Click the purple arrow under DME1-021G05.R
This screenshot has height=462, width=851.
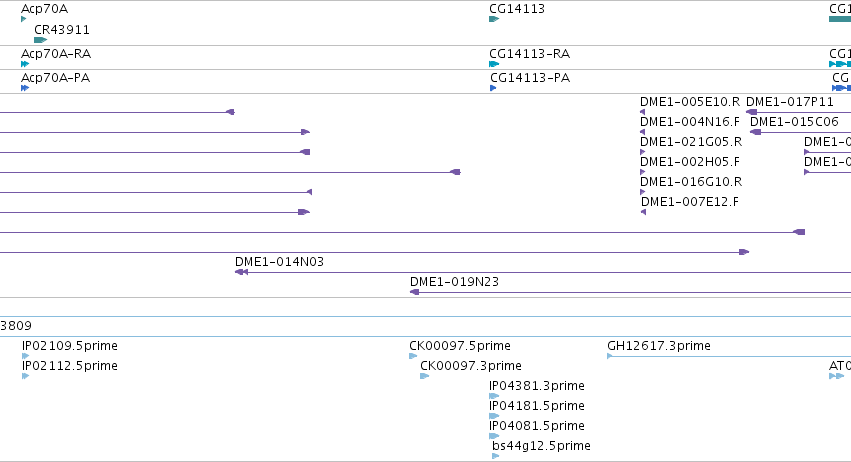coord(643,152)
